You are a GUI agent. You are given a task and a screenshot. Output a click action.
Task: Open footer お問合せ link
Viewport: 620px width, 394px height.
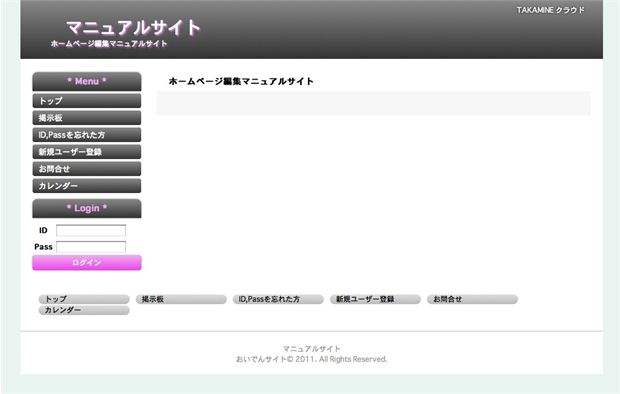(x=473, y=299)
